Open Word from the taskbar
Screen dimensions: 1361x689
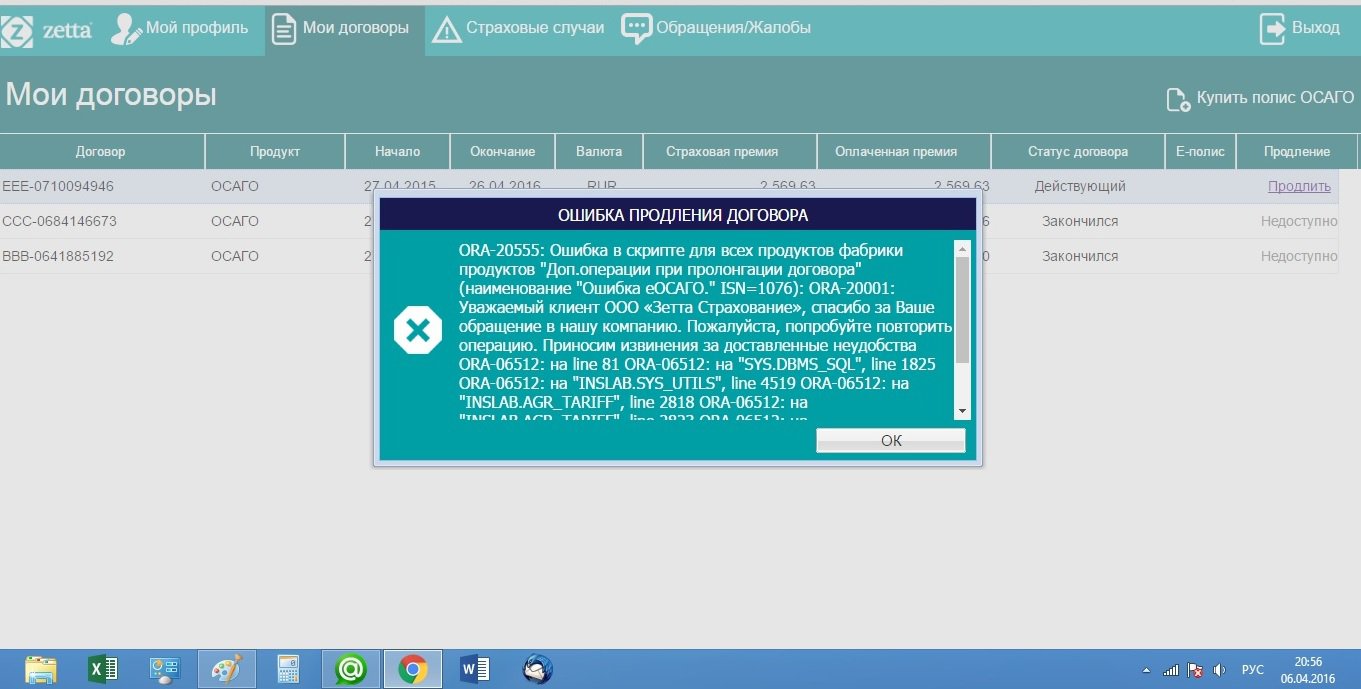pyautogui.click(x=474, y=669)
